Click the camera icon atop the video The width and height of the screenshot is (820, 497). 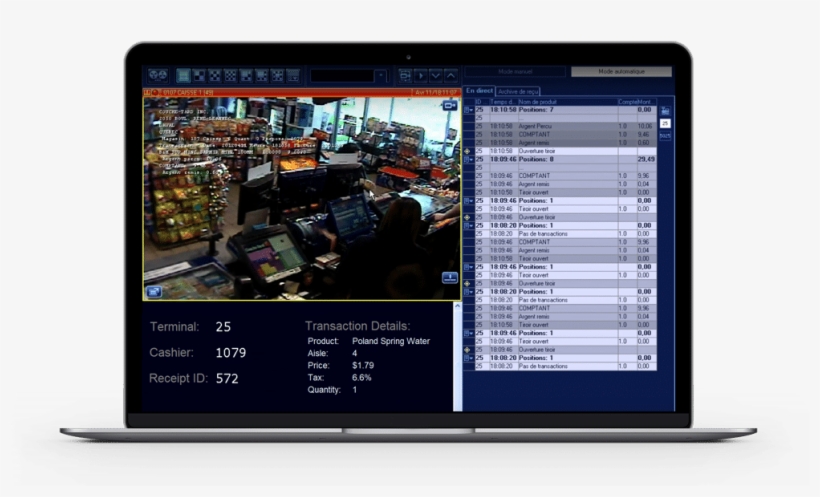click(x=450, y=106)
